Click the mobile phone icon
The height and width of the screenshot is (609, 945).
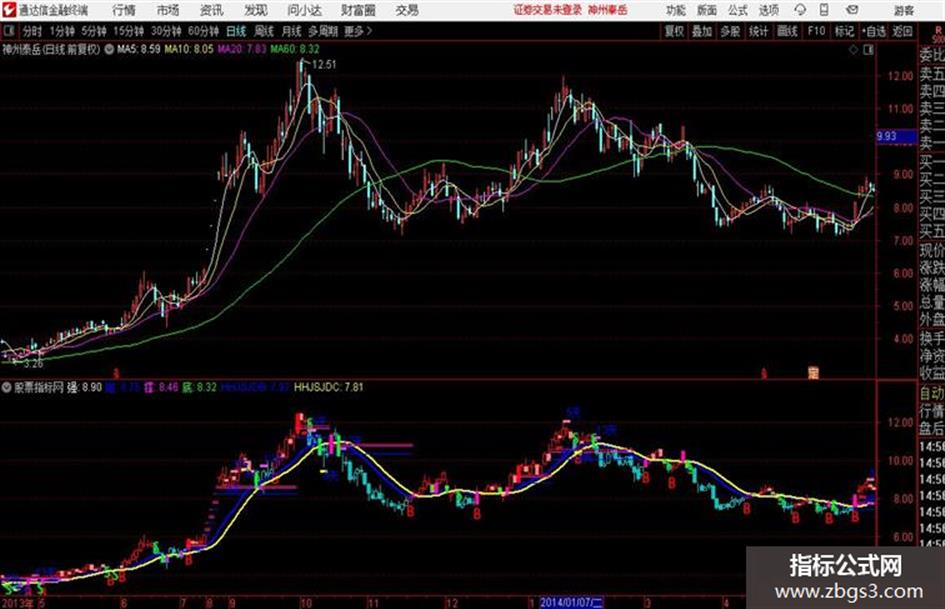point(824,10)
